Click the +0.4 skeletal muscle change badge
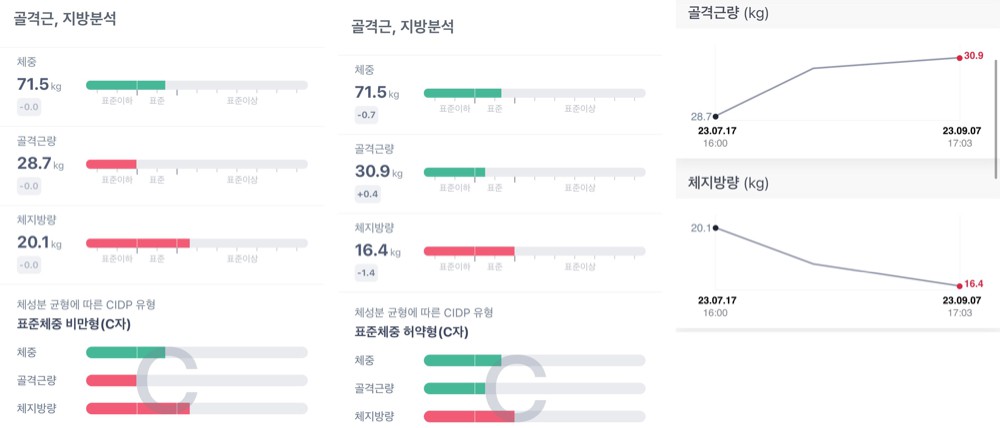Viewport: 1000px width, 428px height. point(368,194)
